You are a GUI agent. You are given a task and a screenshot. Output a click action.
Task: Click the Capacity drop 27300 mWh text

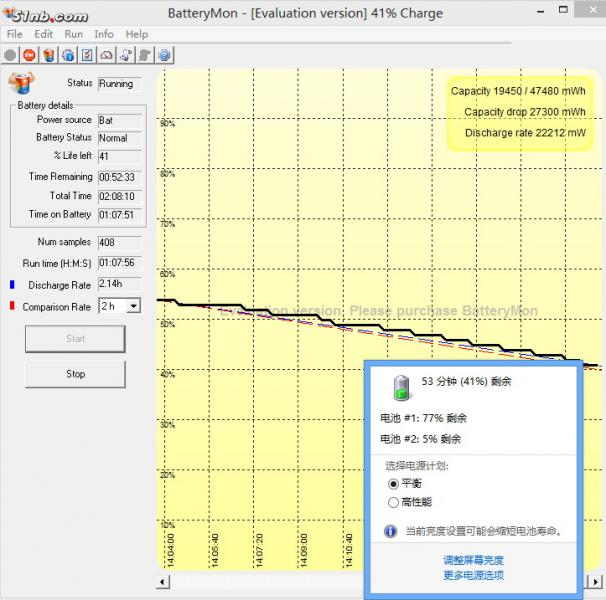(x=524, y=112)
